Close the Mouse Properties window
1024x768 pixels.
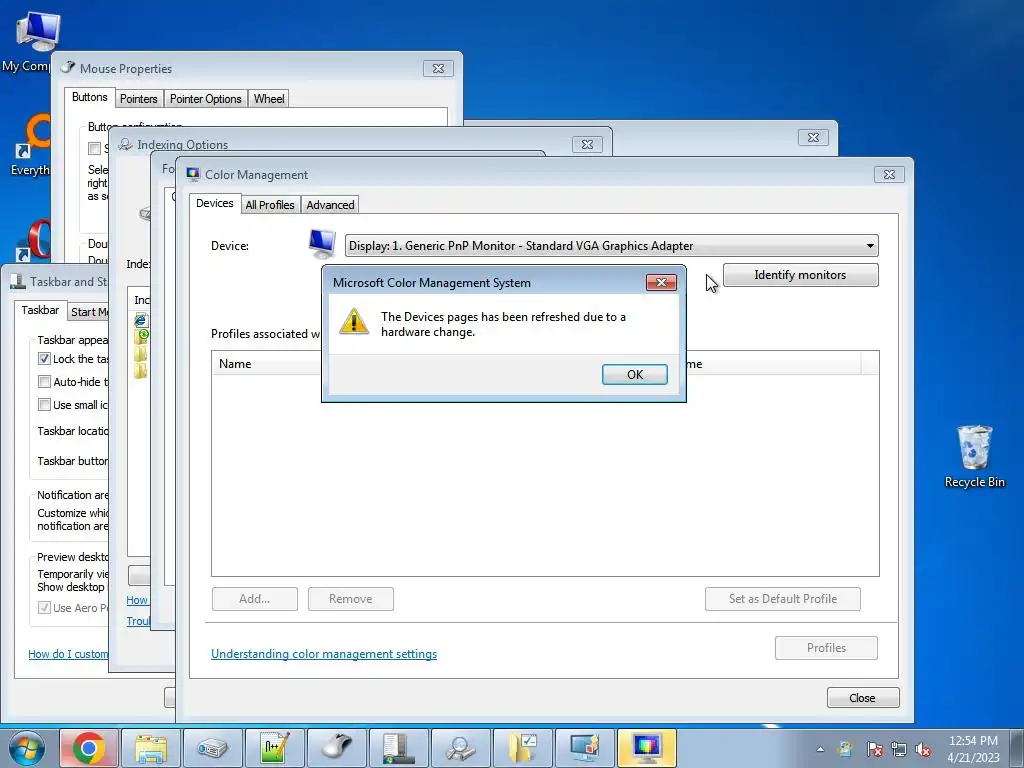[438, 69]
